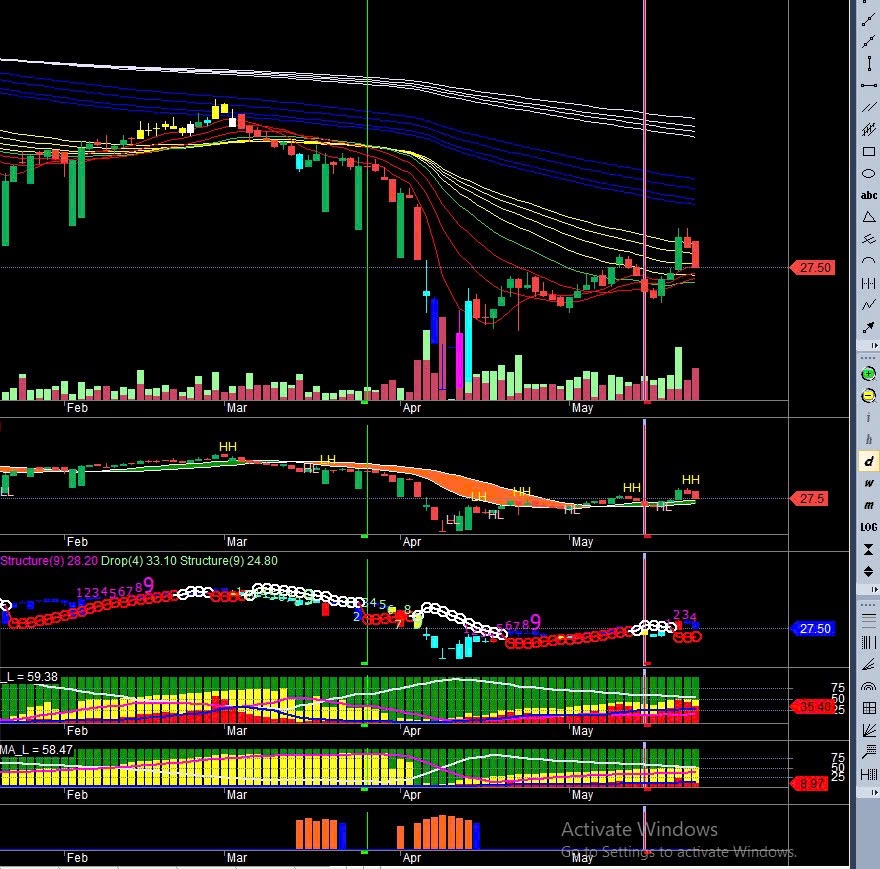880x869 pixels.
Task: Click the red 35.40 indicator value label
Action: click(x=813, y=707)
